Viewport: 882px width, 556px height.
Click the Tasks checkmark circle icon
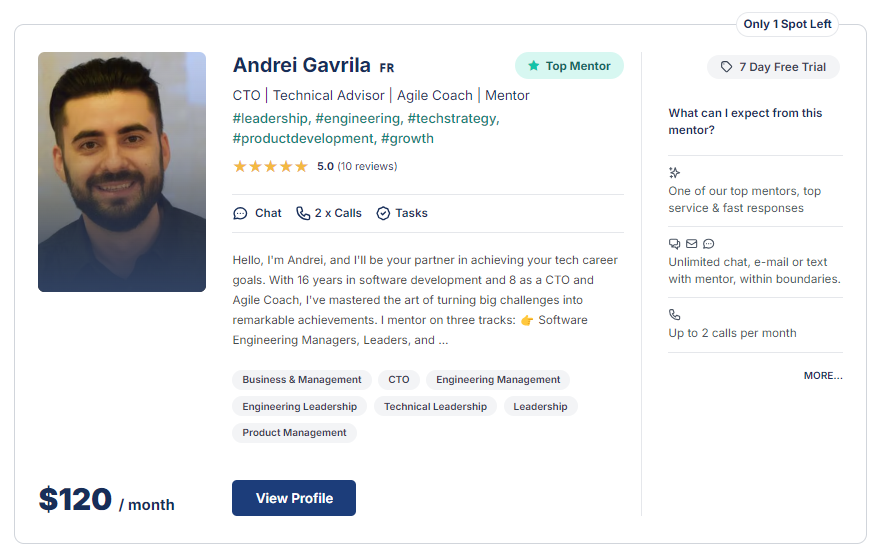[383, 213]
